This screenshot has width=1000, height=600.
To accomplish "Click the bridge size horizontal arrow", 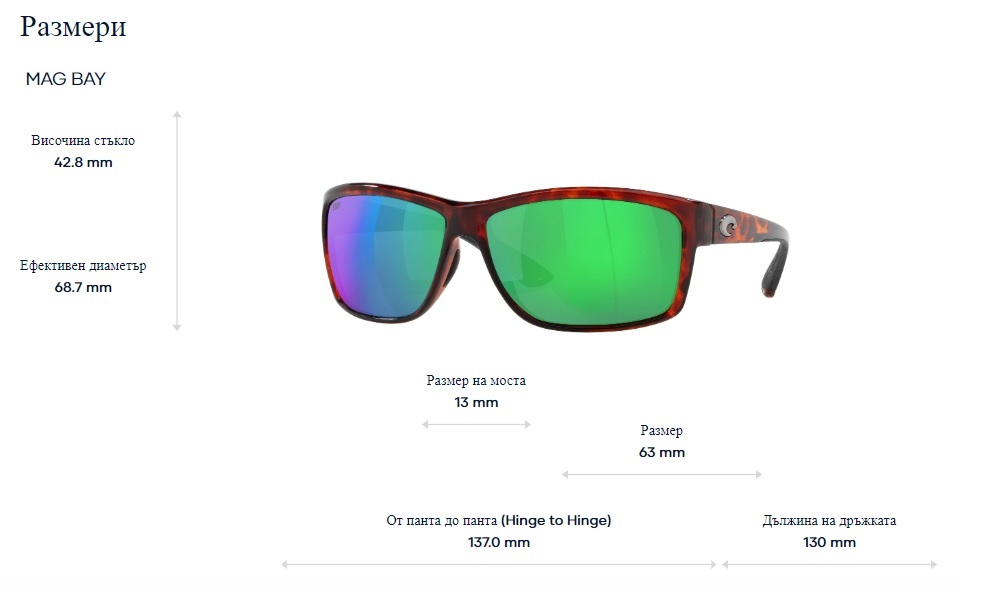I will pyautogui.click(x=476, y=424).
